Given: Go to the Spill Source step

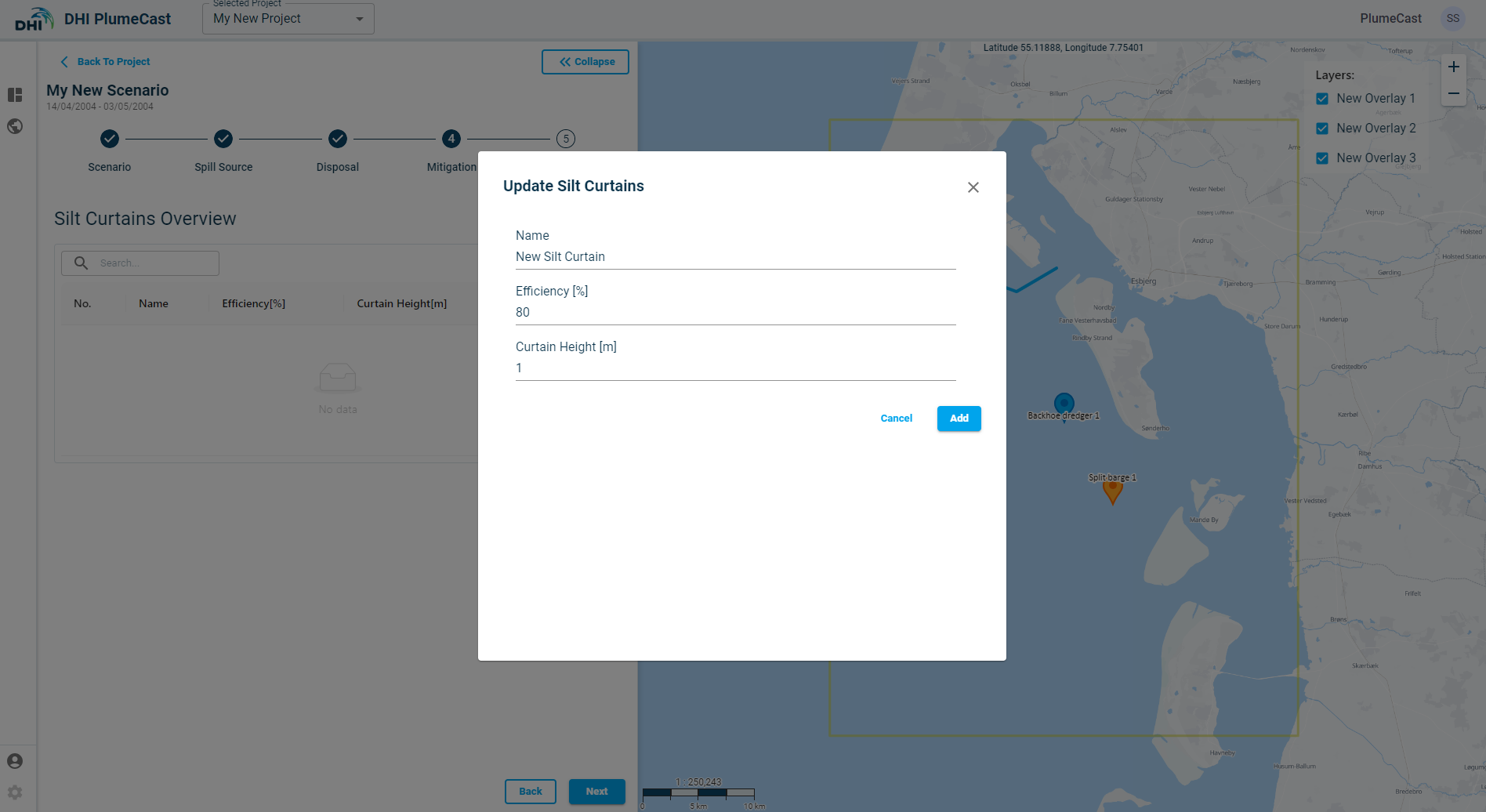Looking at the screenshot, I should [x=223, y=140].
